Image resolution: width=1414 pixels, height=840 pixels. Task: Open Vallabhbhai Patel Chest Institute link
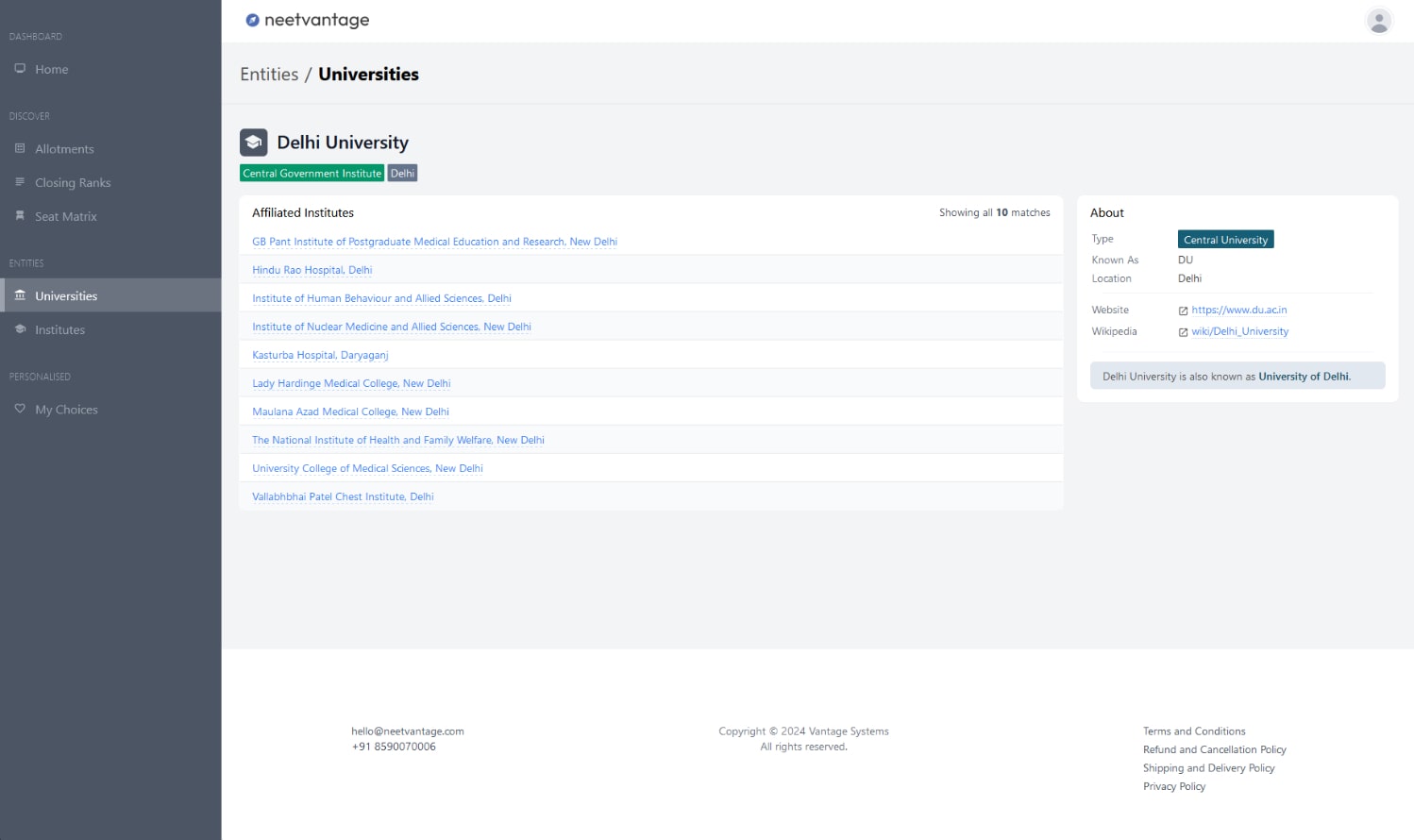(x=343, y=496)
